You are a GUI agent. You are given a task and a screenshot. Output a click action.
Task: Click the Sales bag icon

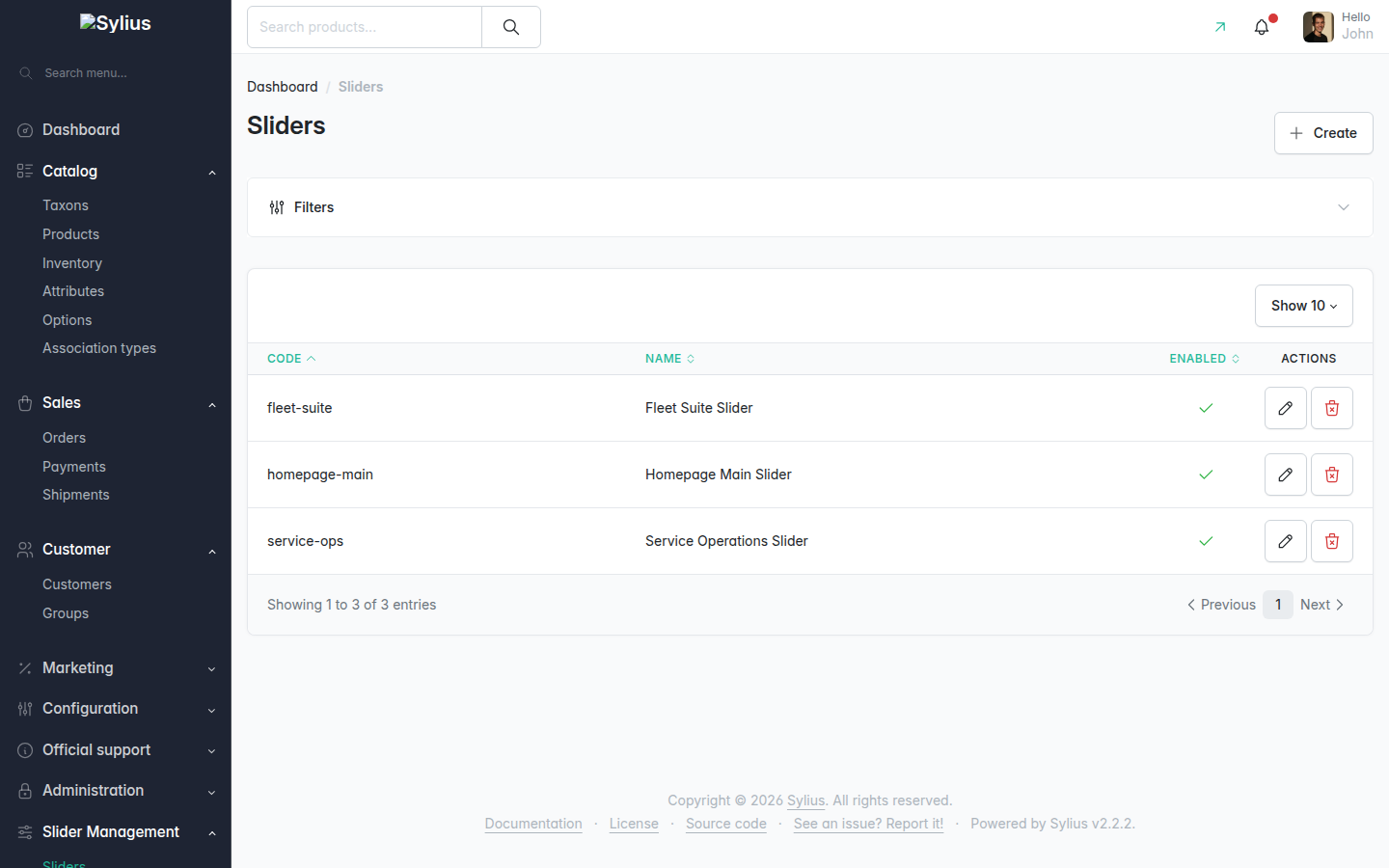coord(25,403)
